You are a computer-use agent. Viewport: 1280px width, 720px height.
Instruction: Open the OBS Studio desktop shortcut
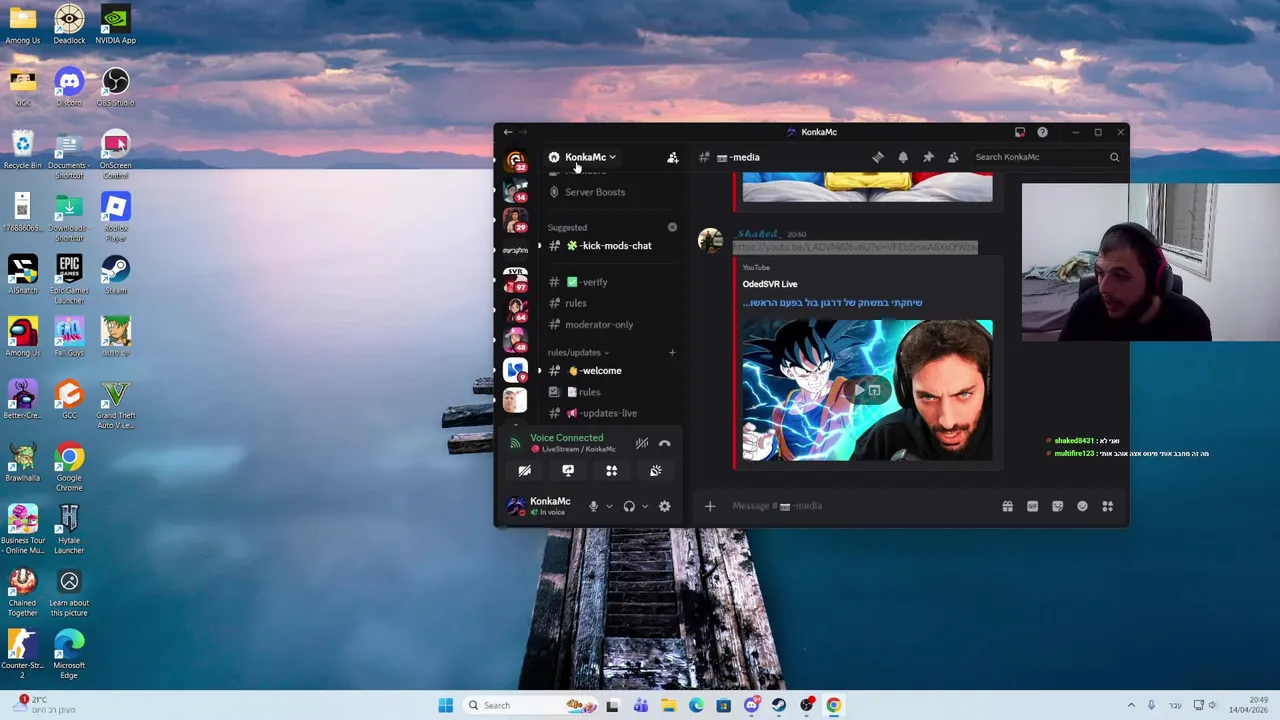[115, 87]
